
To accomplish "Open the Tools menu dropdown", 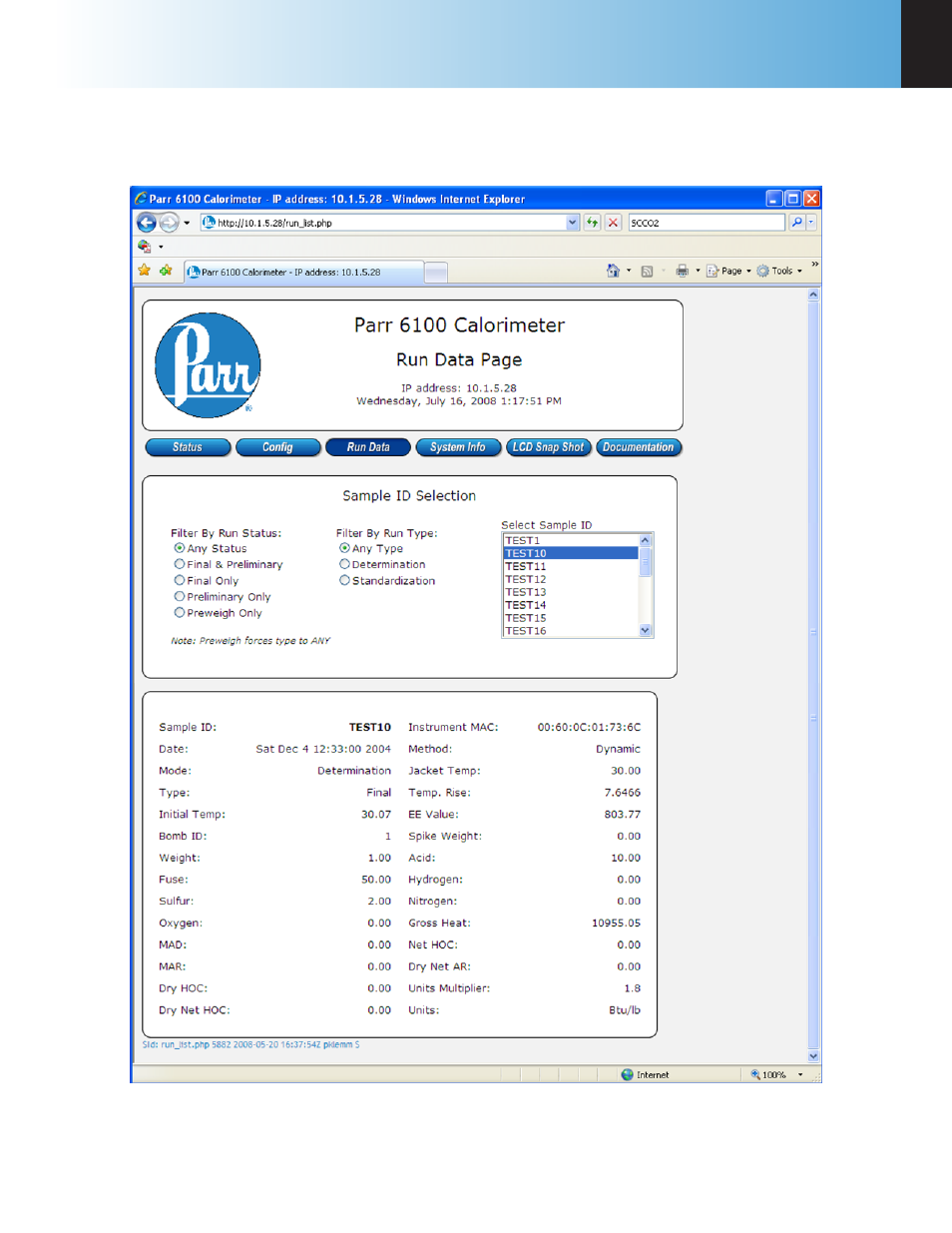I will (779, 271).
